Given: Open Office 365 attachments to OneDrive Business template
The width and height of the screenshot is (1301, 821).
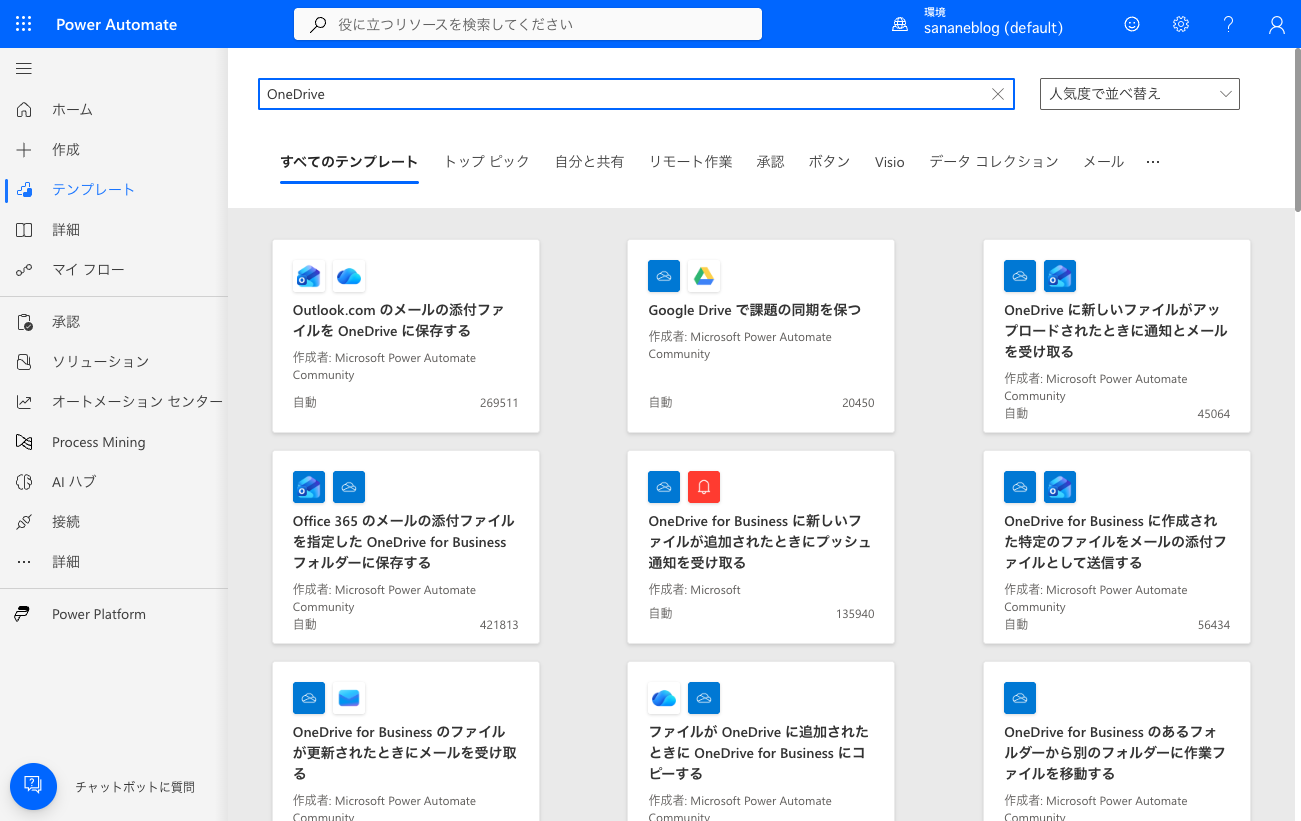Looking at the screenshot, I should tap(406, 547).
